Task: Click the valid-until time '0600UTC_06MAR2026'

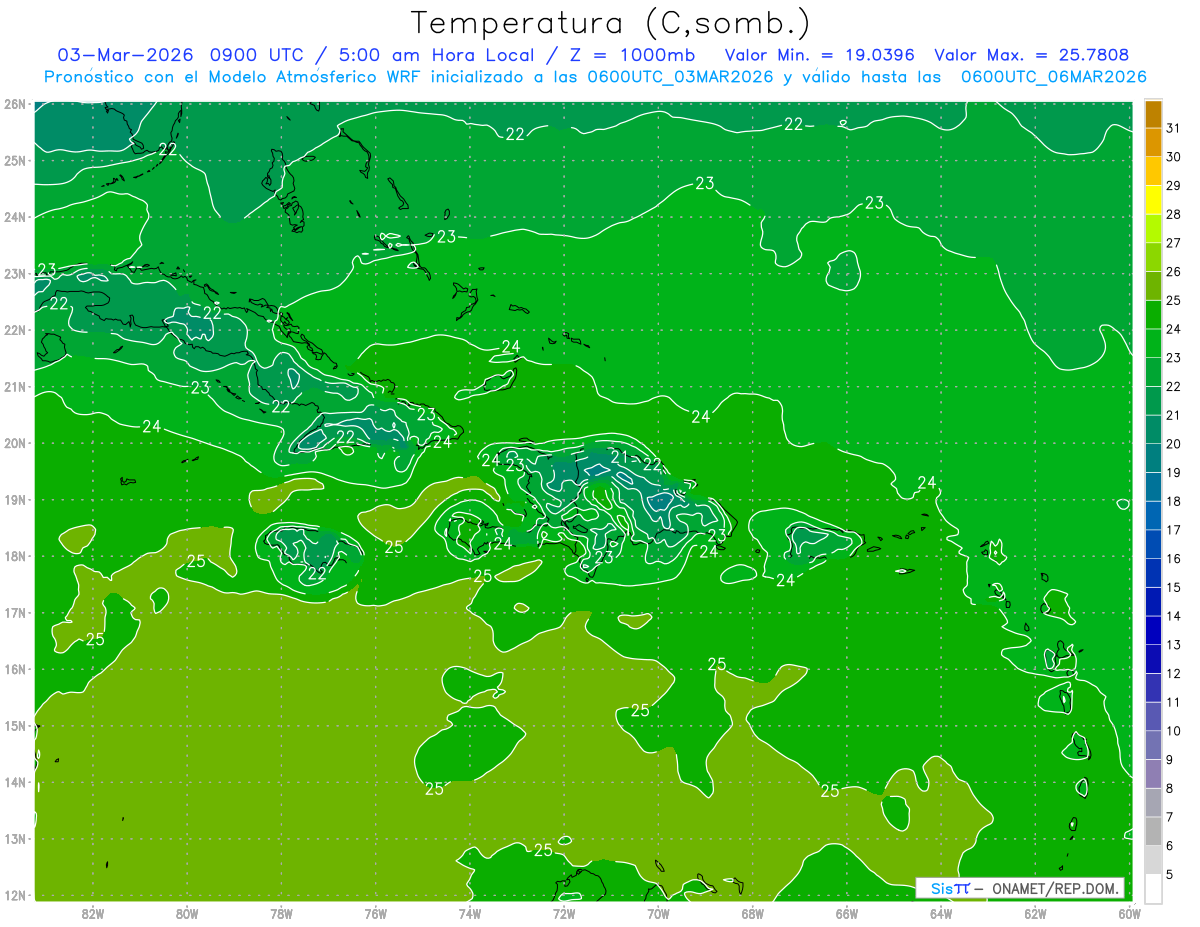Action: [x=1053, y=77]
